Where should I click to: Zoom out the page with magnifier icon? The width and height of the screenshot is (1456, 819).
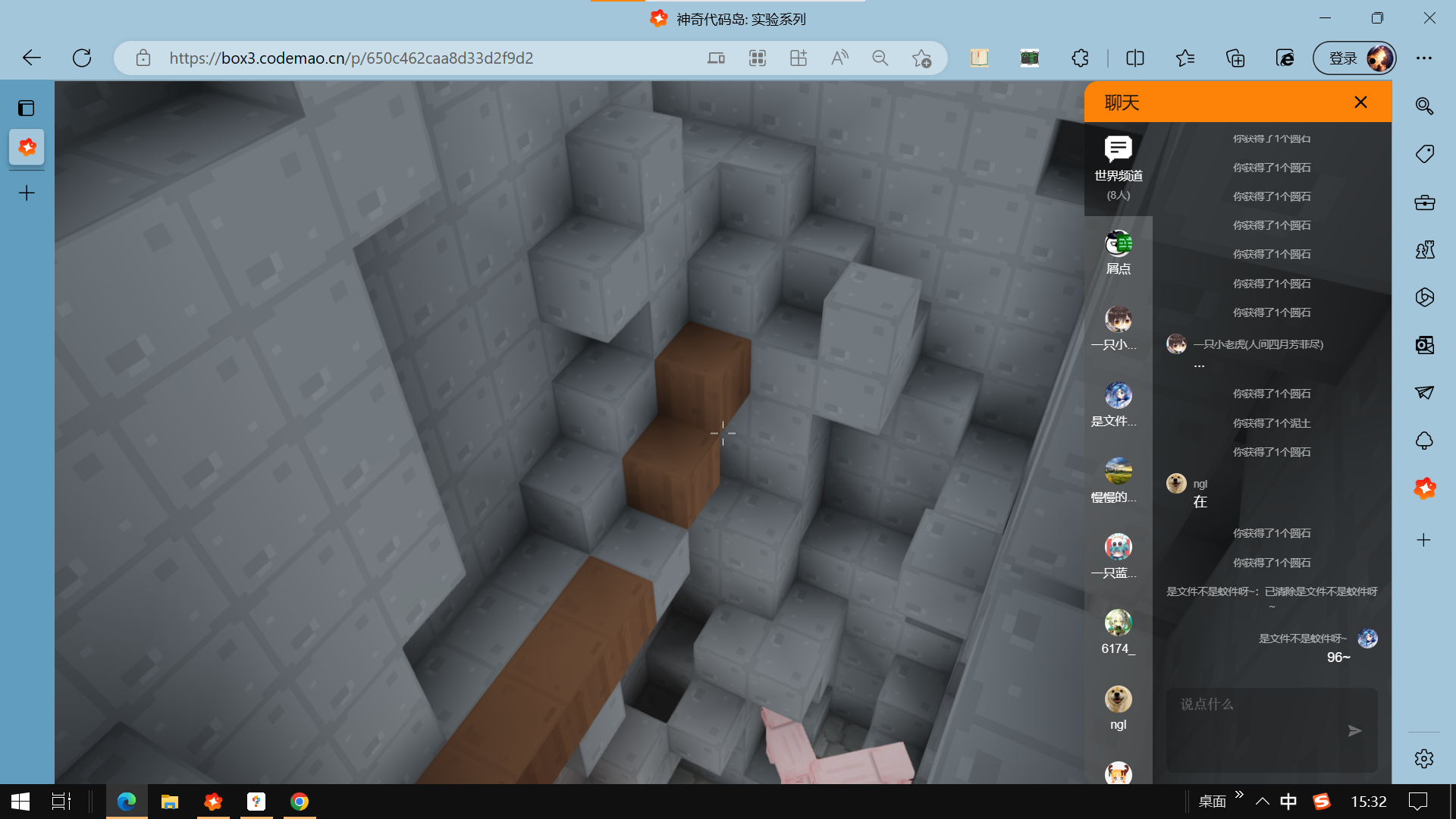[880, 58]
